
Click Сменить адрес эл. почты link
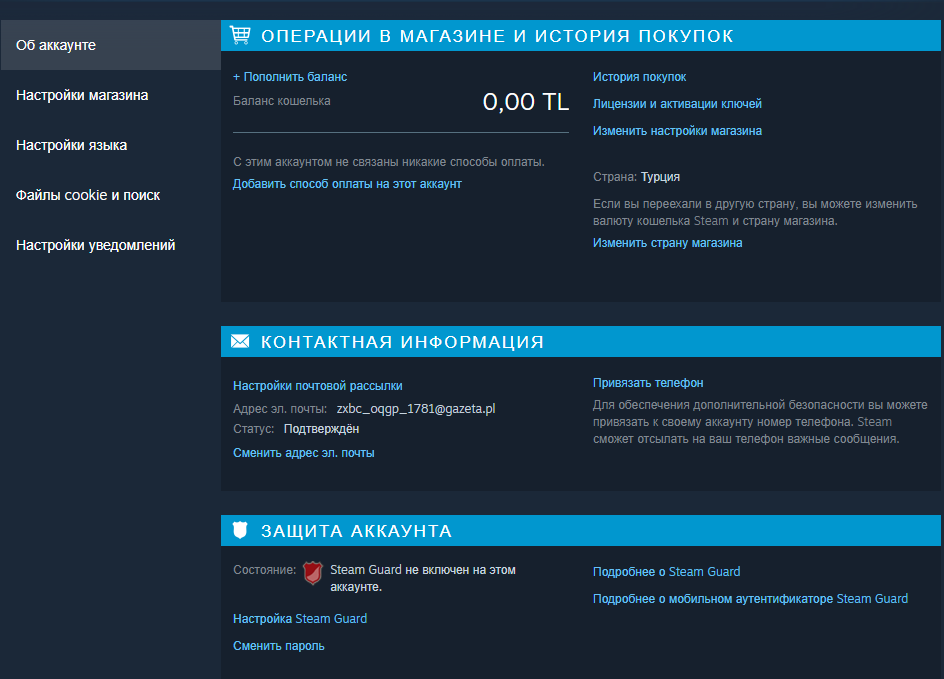(303, 453)
